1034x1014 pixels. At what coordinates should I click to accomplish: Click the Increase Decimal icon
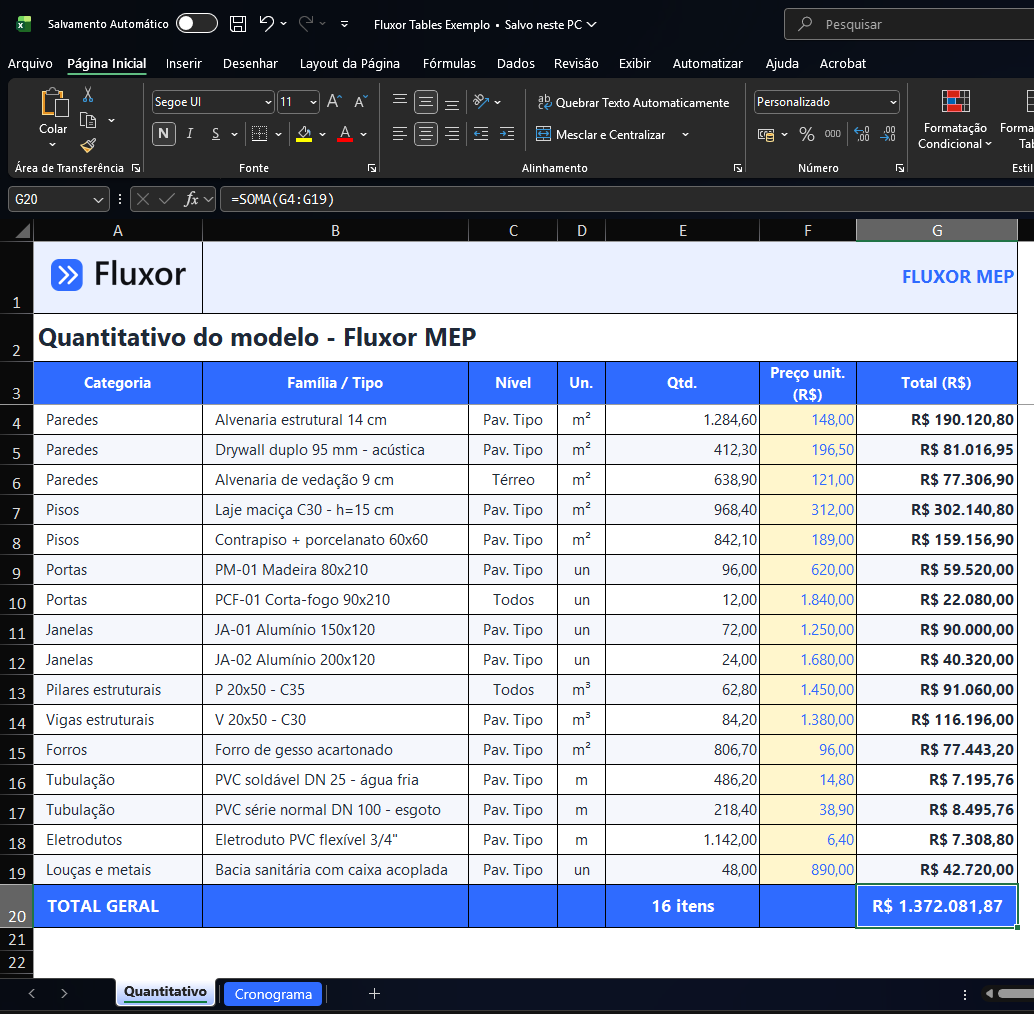point(862,134)
